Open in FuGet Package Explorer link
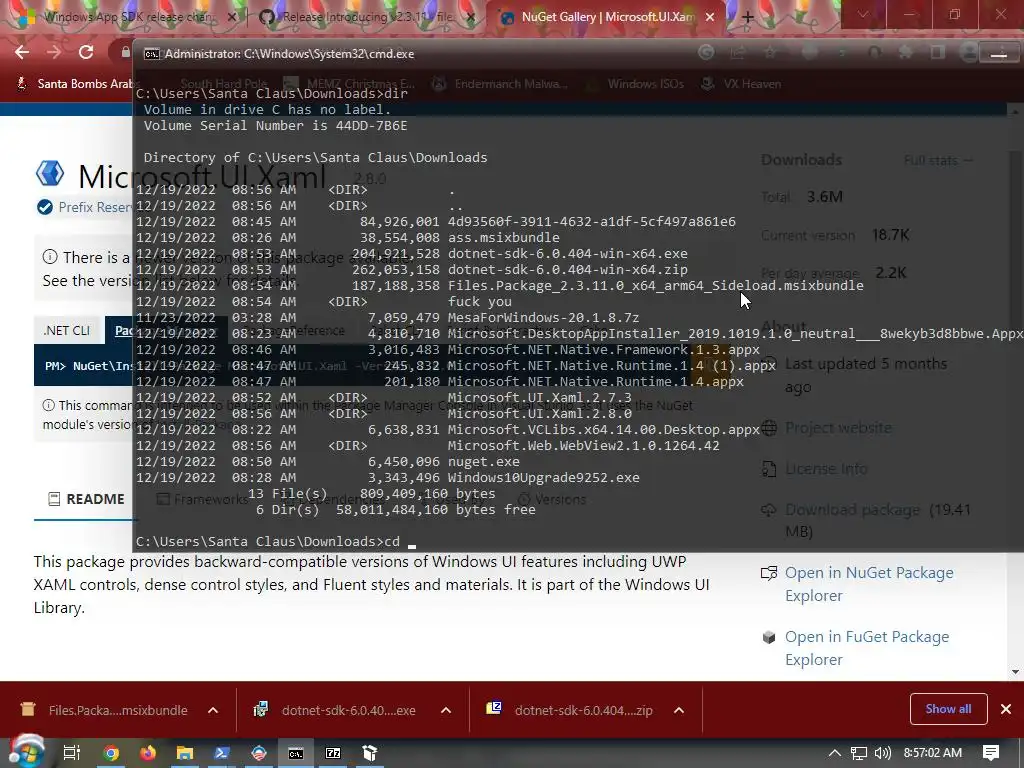This screenshot has width=1024, height=768. [867, 648]
